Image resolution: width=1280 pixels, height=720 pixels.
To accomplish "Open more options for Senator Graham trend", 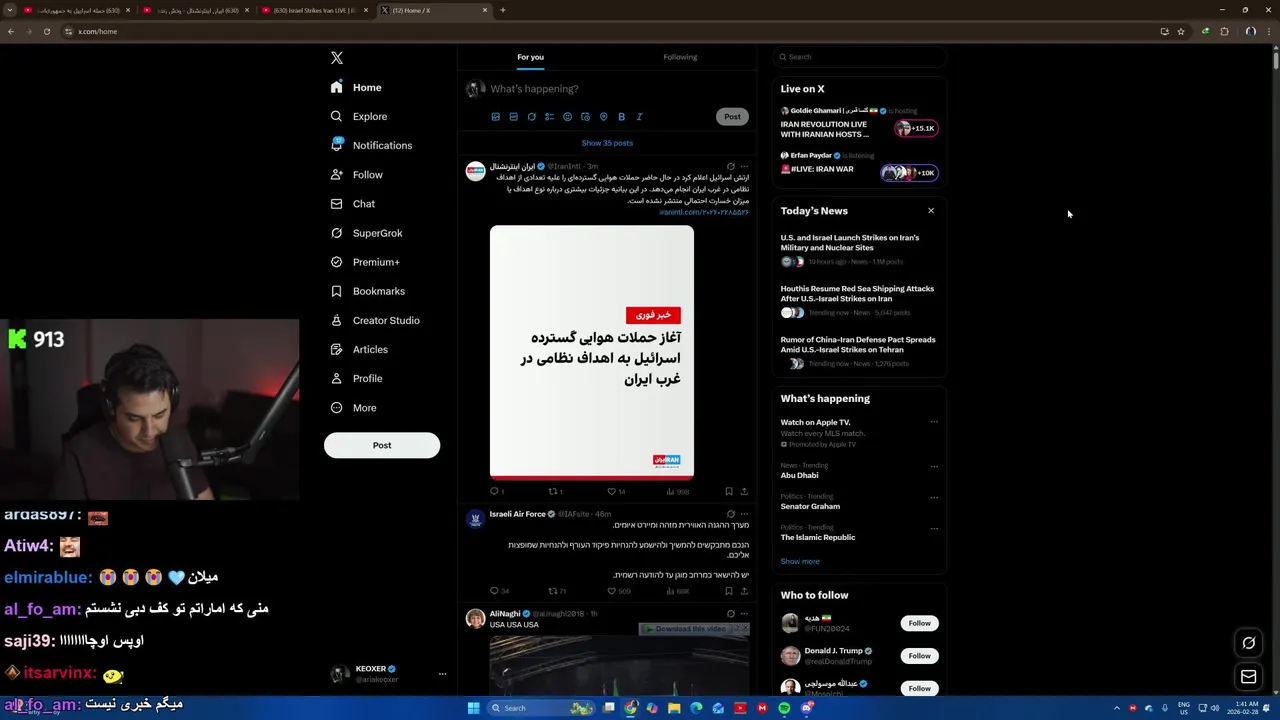I will click(934, 497).
